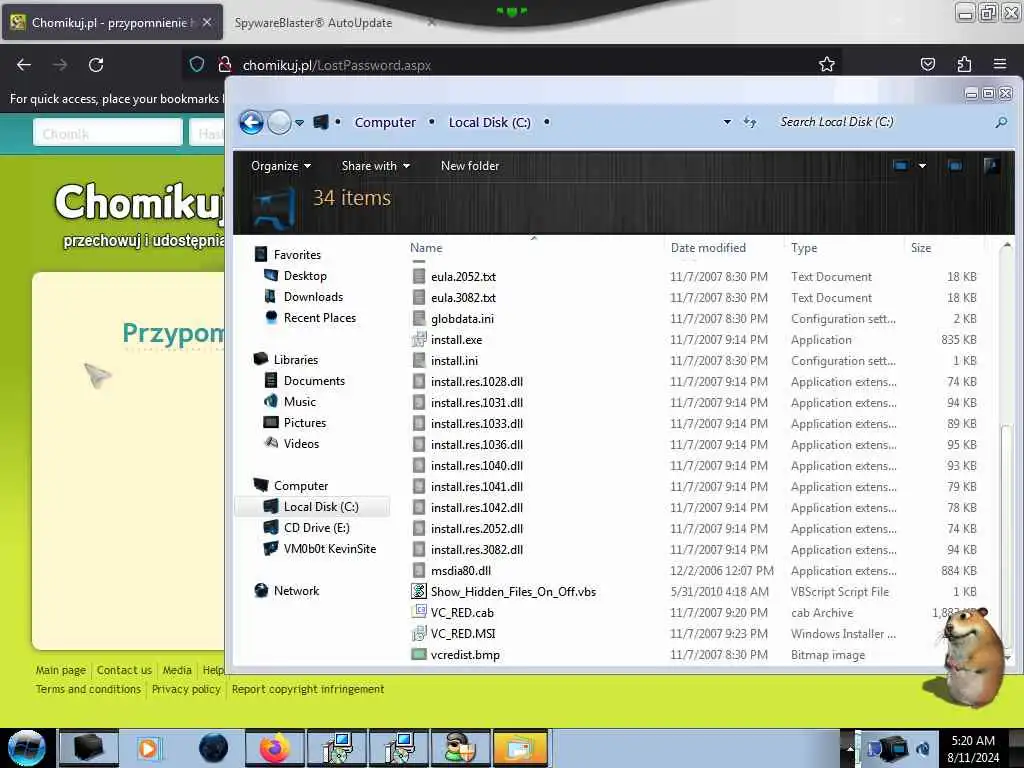Select the file install.res.1033.dll
This screenshot has width=1024, height=768.
tap(477, 423)
